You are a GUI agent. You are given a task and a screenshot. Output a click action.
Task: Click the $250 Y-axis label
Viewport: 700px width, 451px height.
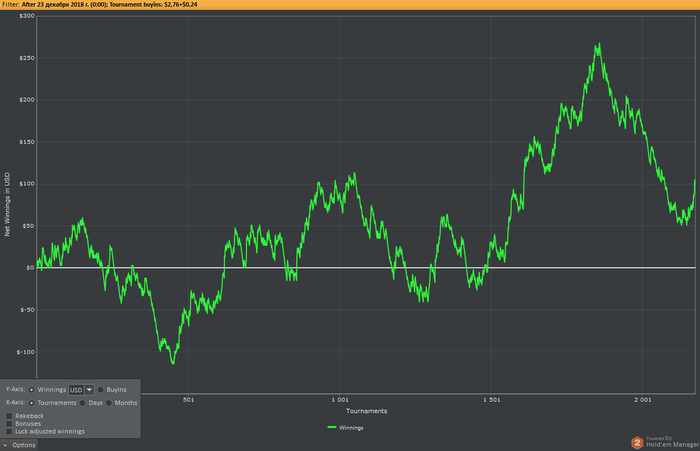click(x=27, y=58)
